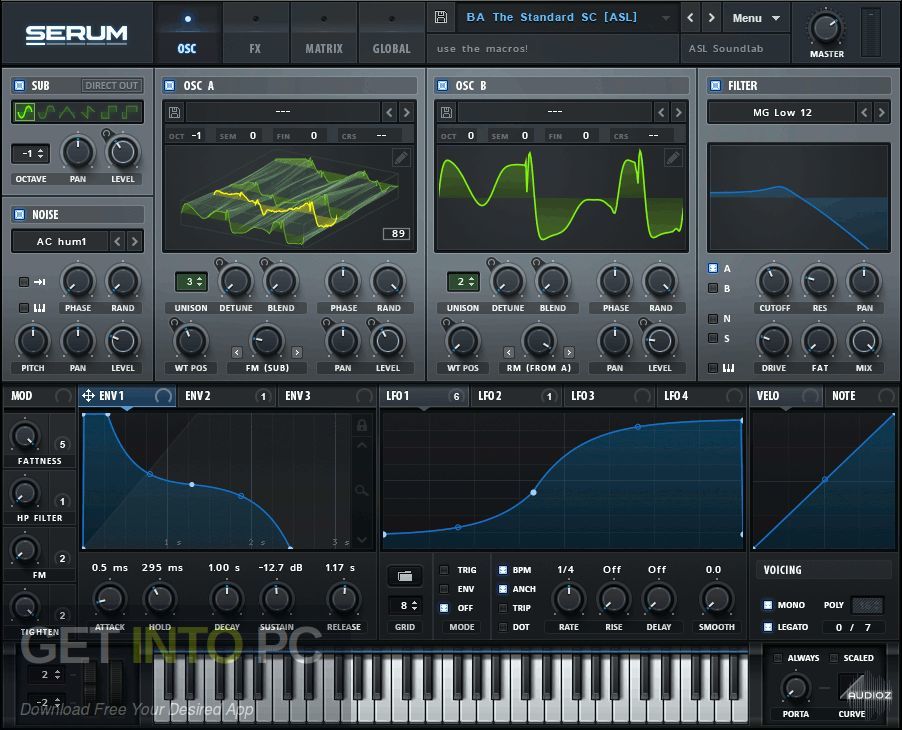Toggle LFO BPM sync checkbox

coord(503,570)
